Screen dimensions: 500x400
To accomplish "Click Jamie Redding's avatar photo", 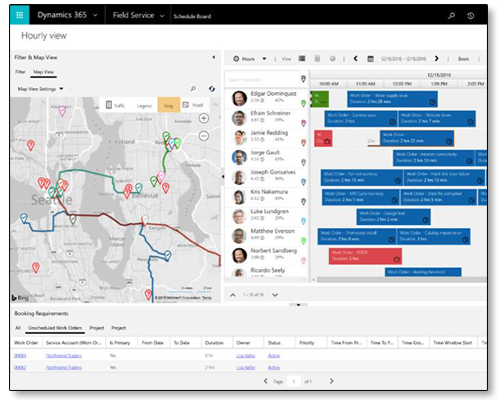I will click(239, 137).
